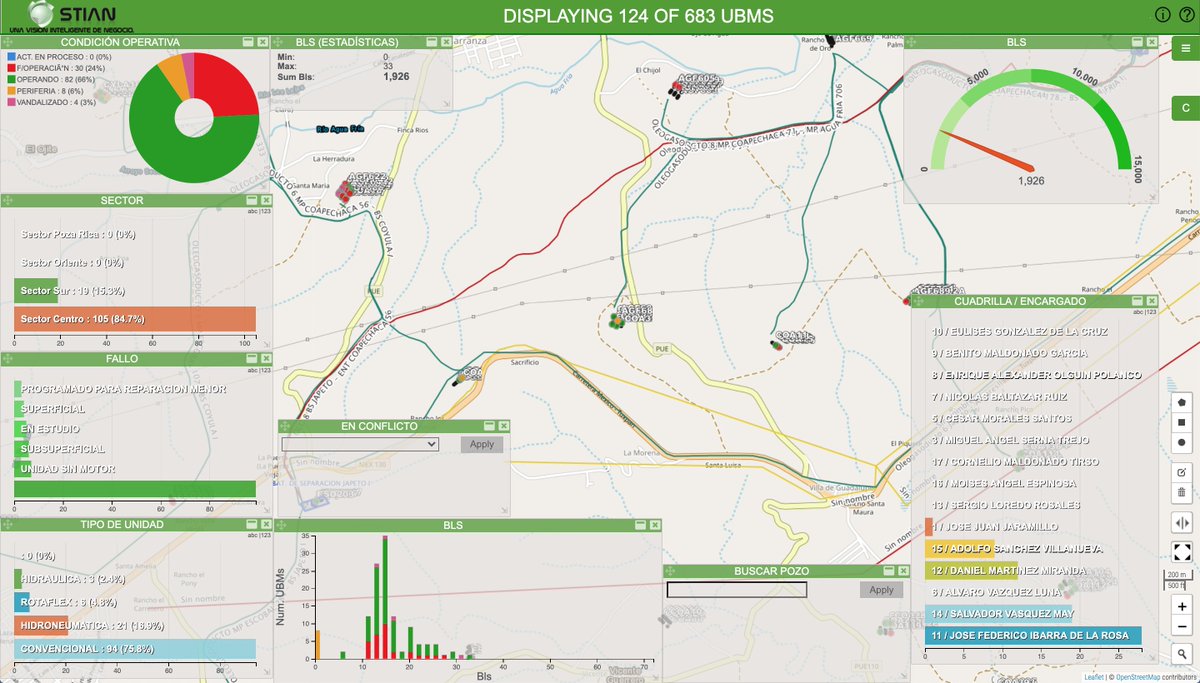Click the green C button
Viewport: 1200px width, 683px height.
[x=1185, y=108]
